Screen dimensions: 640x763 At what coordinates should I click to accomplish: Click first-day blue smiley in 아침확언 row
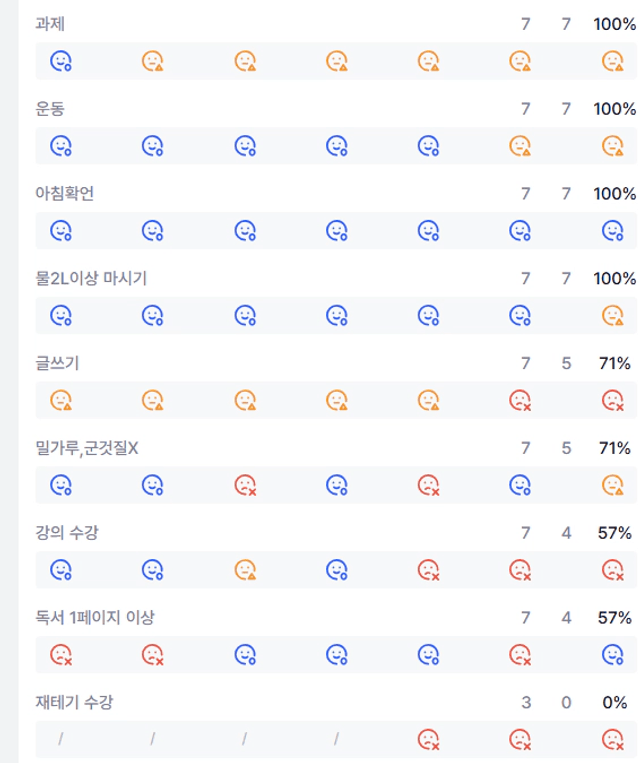click(61, 231)
